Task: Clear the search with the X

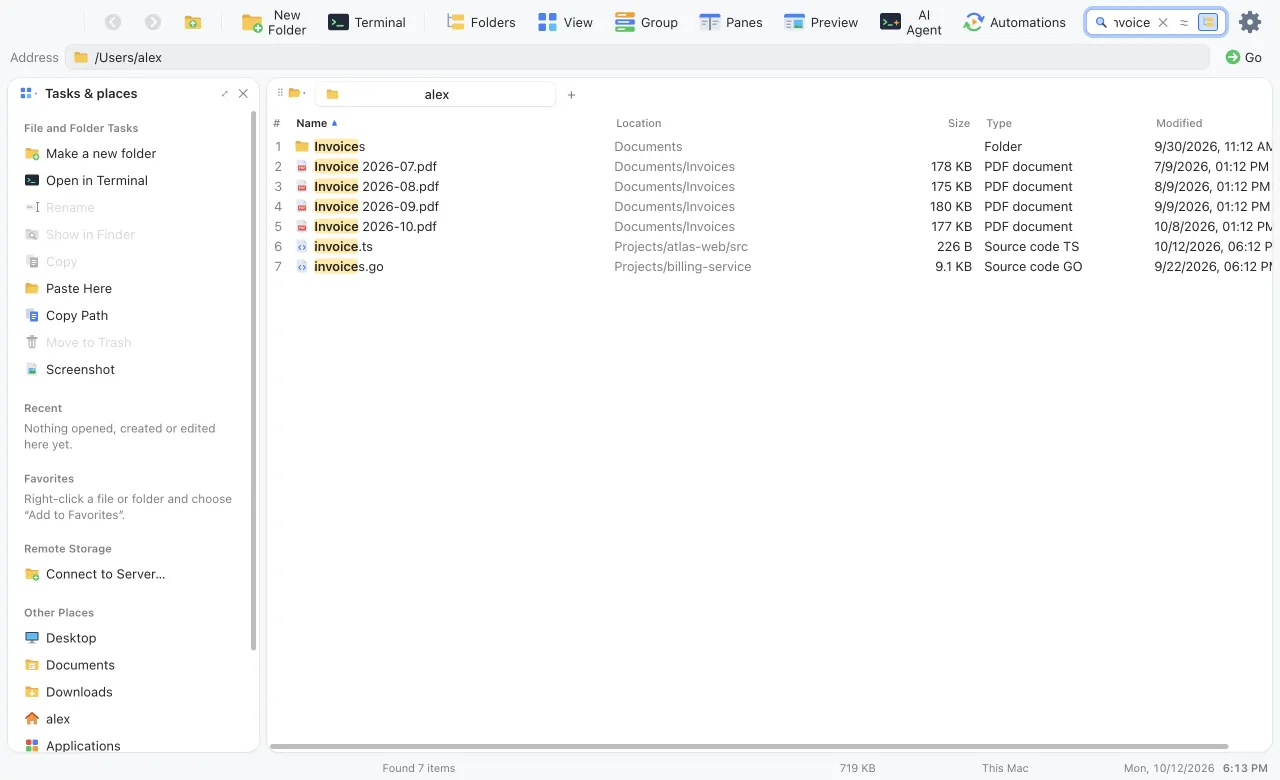Action: 1163,22
